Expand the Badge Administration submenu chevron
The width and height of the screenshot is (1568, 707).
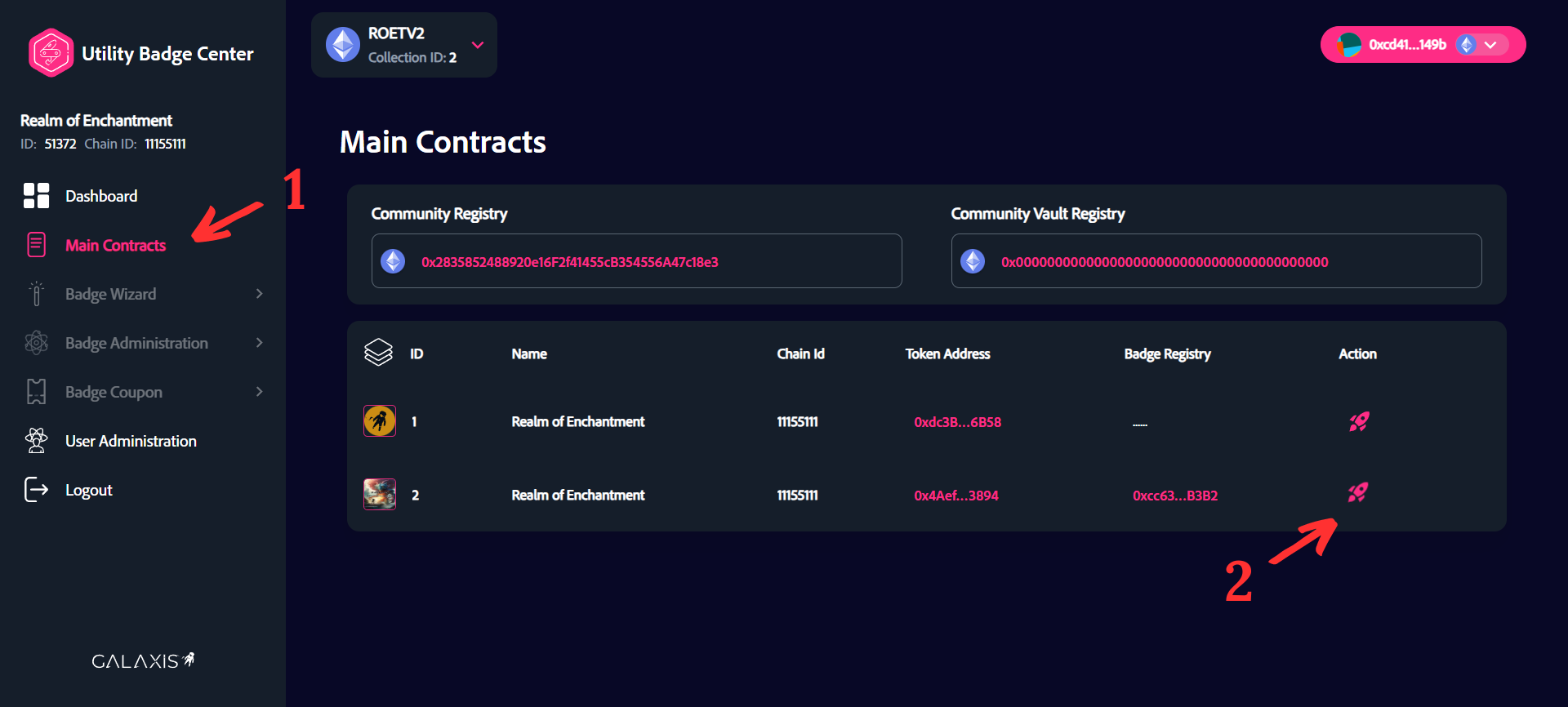(259, 343)
